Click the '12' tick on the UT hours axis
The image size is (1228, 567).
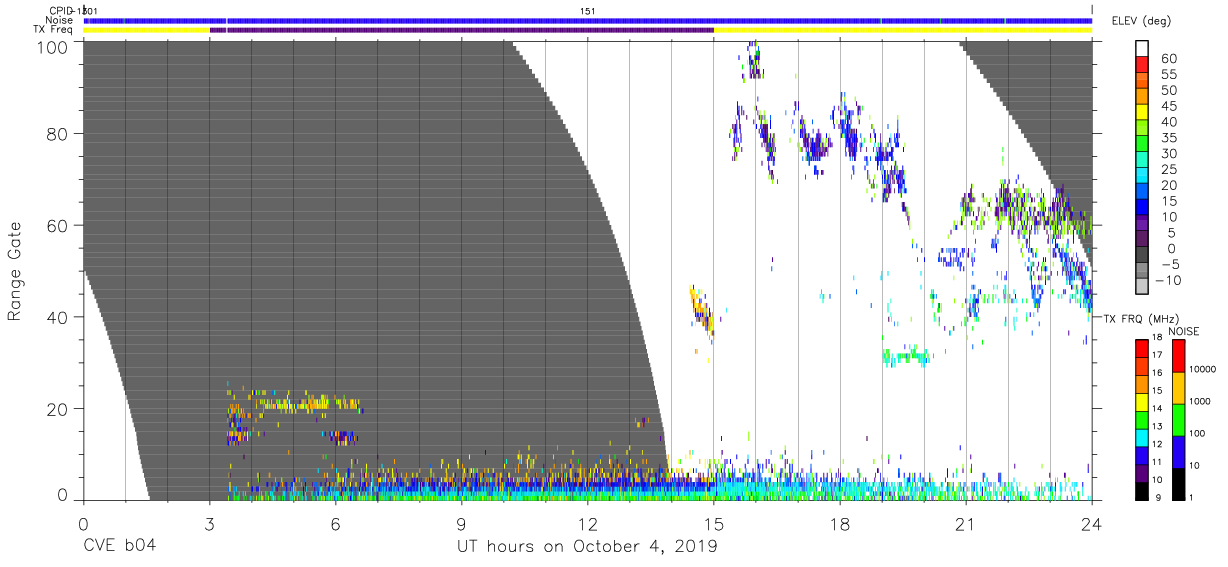[588, 523]
